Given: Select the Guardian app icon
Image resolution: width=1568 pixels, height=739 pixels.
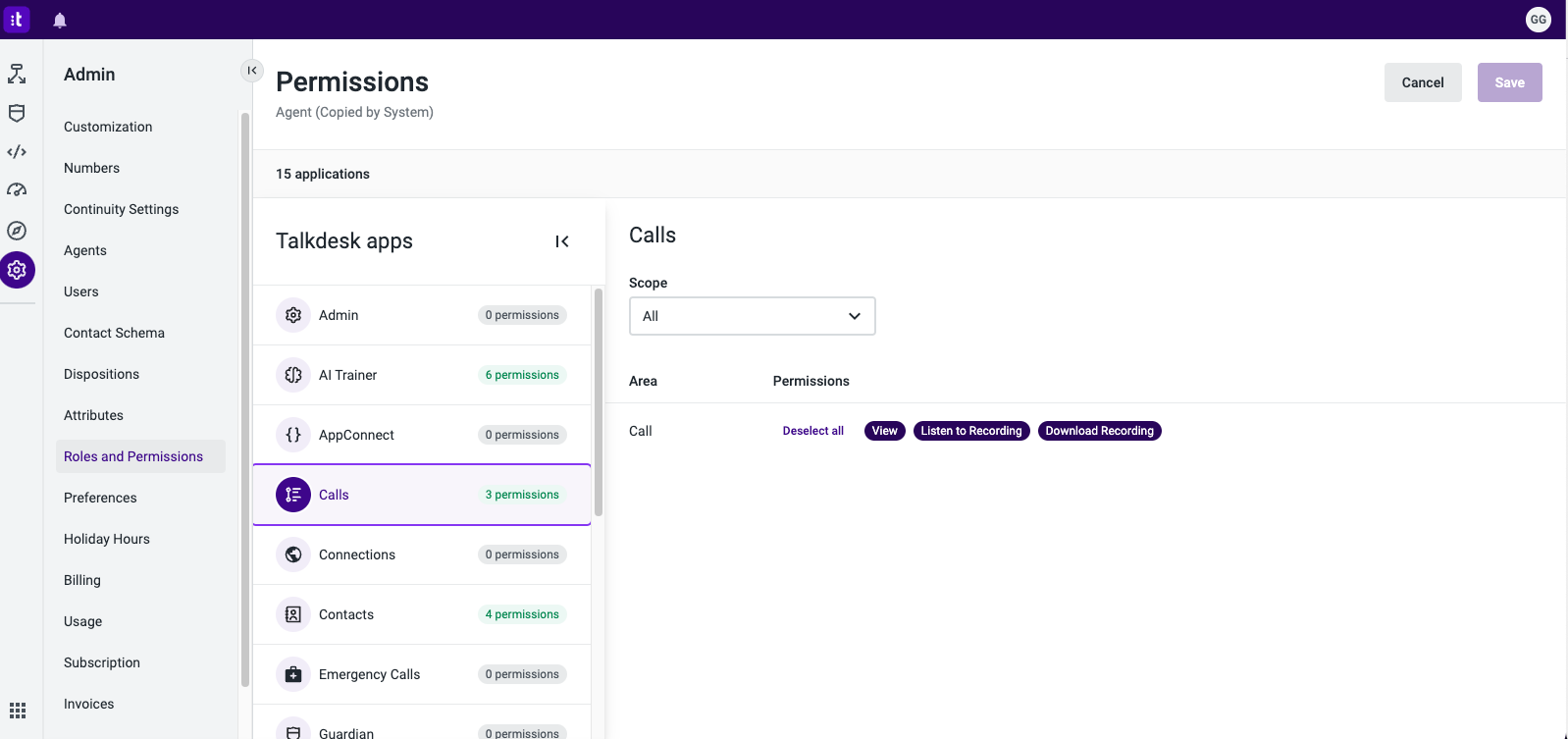Looking at the screenshot, I should tap(293, 730).
